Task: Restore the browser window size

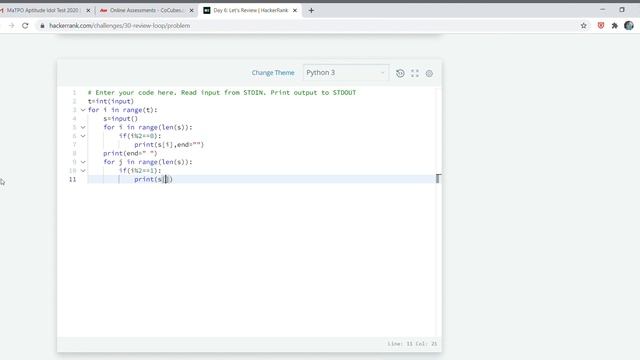Action: (x=622, y=9)
